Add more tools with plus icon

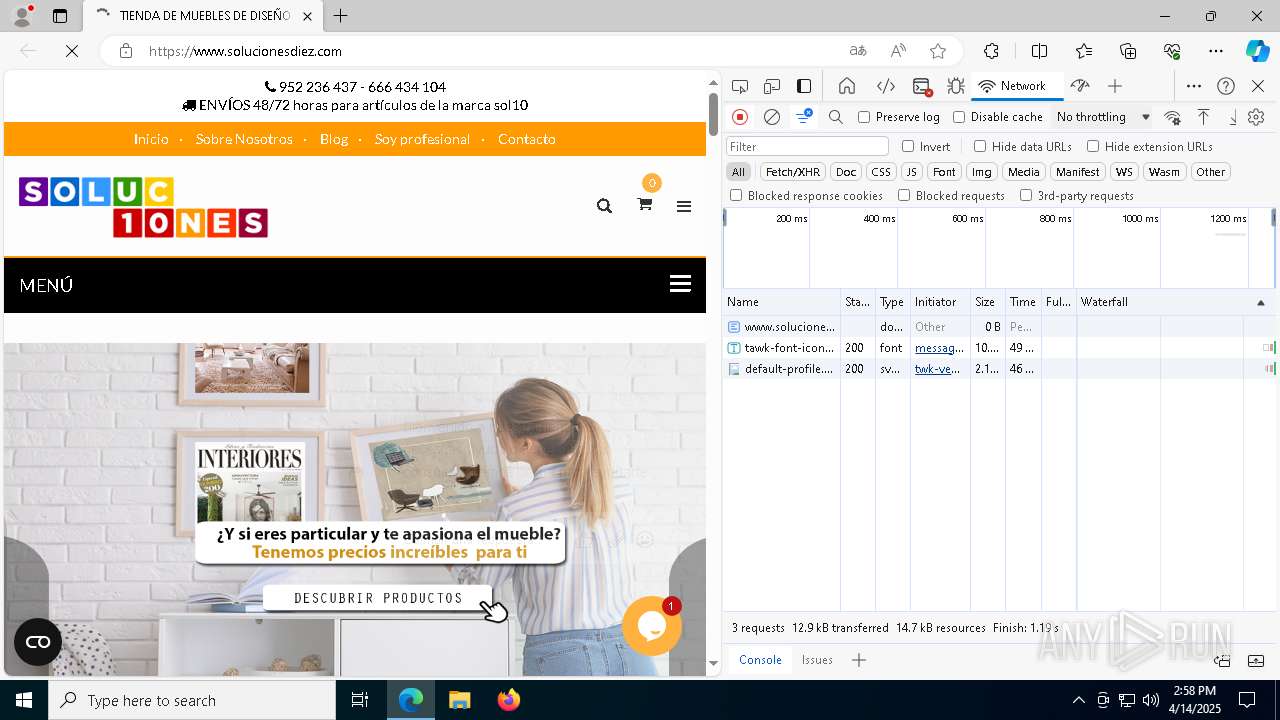coord(1115,86)
